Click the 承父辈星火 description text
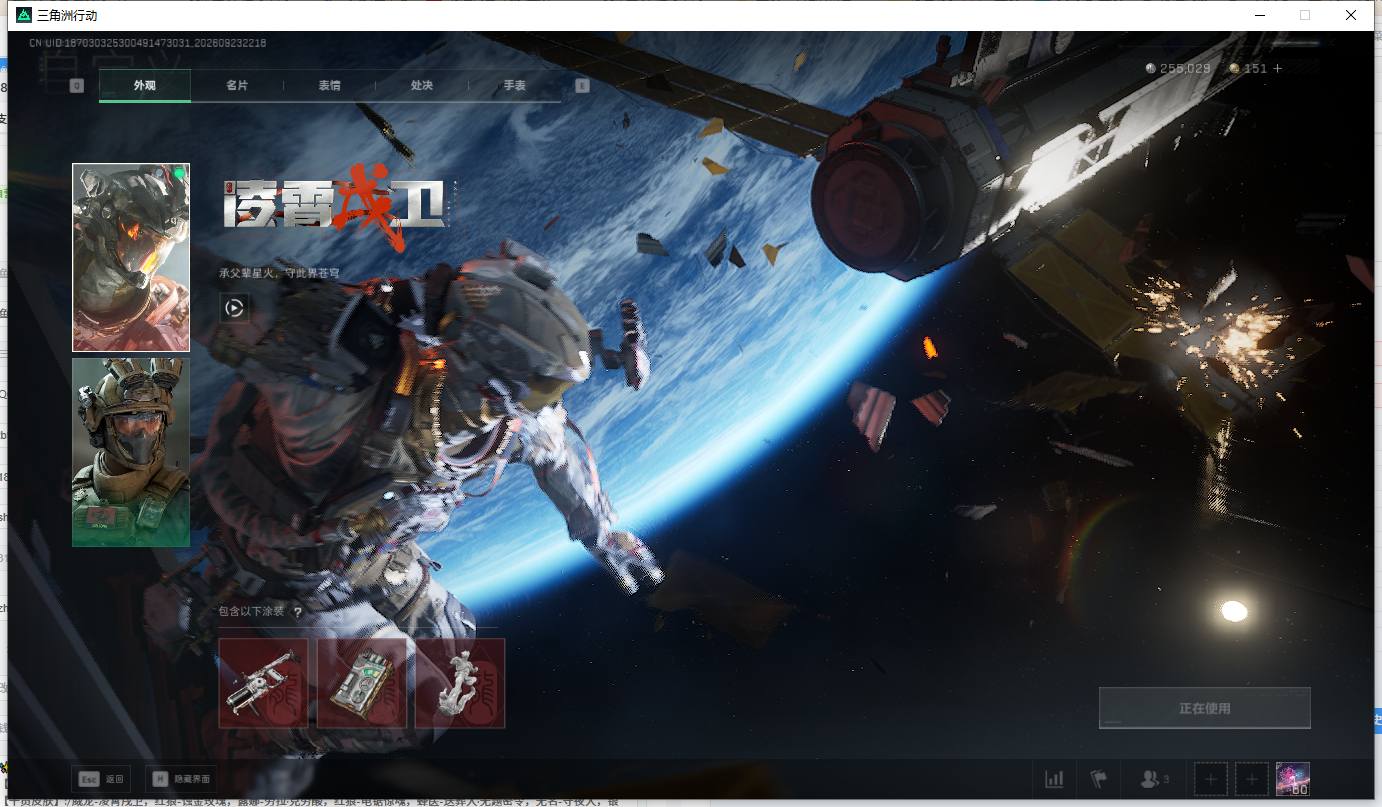 tap(279, 272)
